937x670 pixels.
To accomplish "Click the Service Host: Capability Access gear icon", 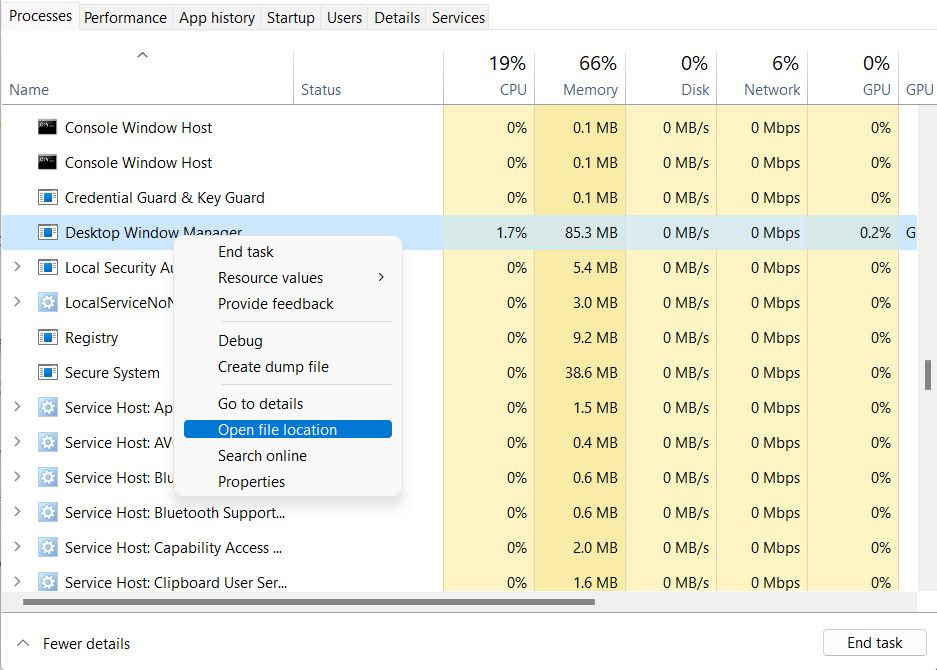I will click(49, 547).
